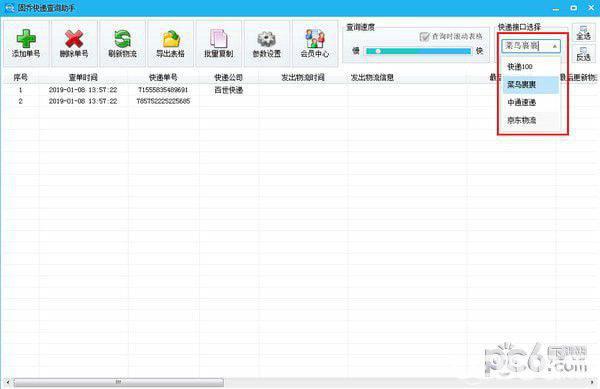Choose 京东物流 from the dropdown list

tap(531, 120)
